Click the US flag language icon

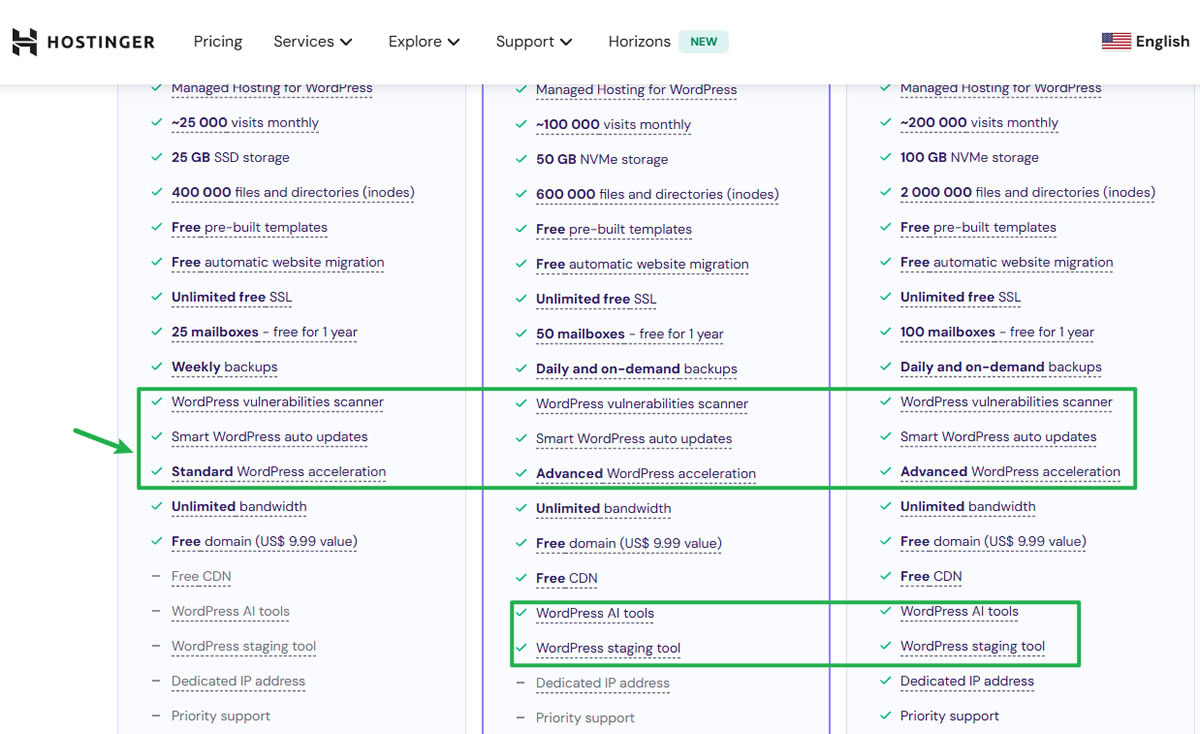pos(1116,41)
